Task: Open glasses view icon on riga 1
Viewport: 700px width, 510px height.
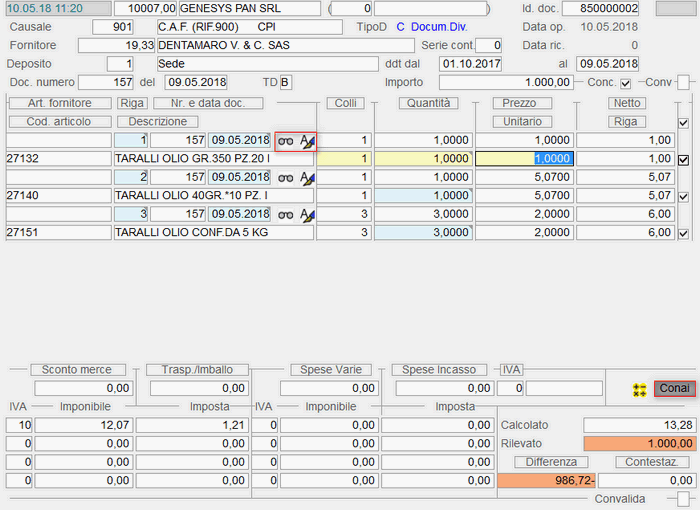Action: coord(286,142)
